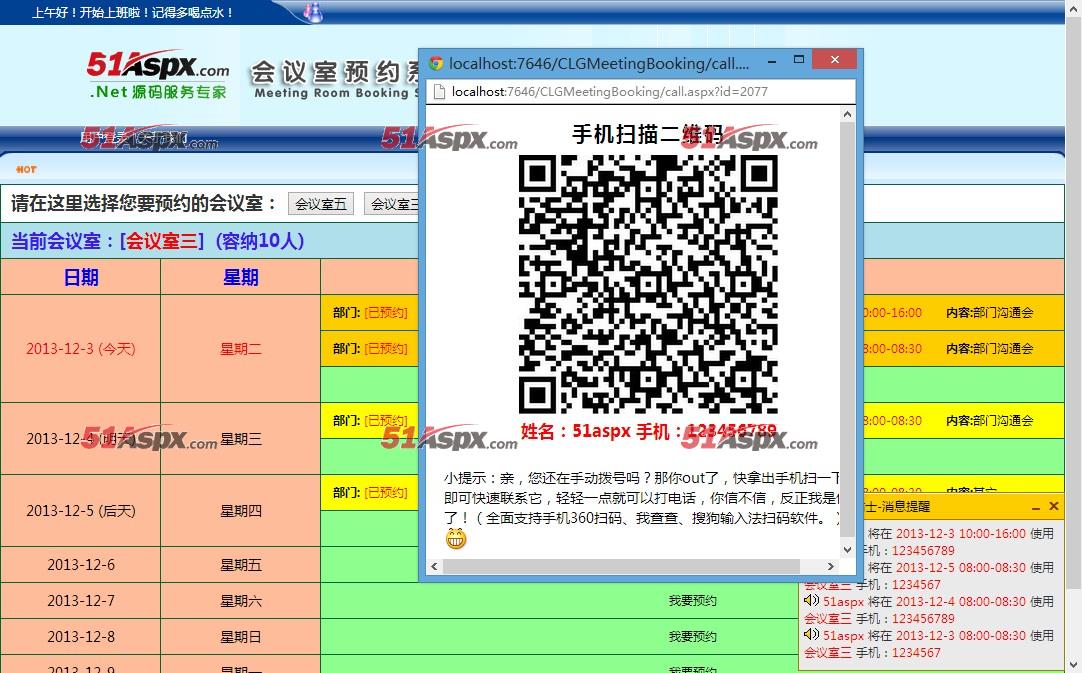Click the popup's scroll-down arrow
Screen dimensions: 1082x673
pyautogui.click(x=847, y=550)
